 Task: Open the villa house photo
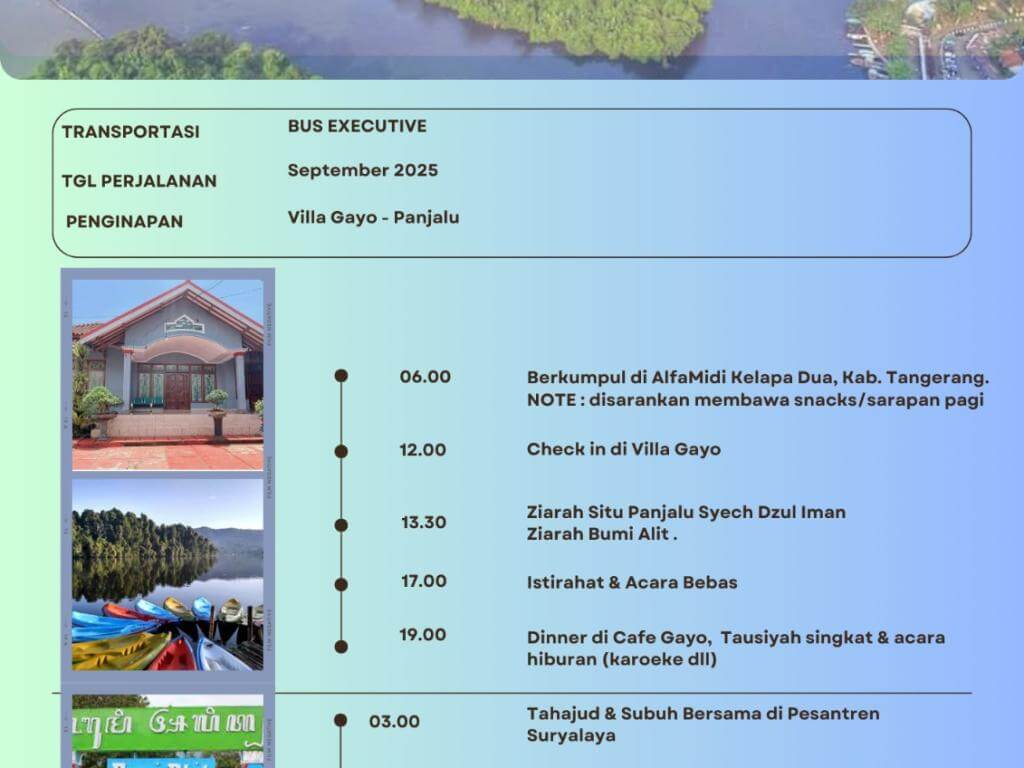point(167,374)
